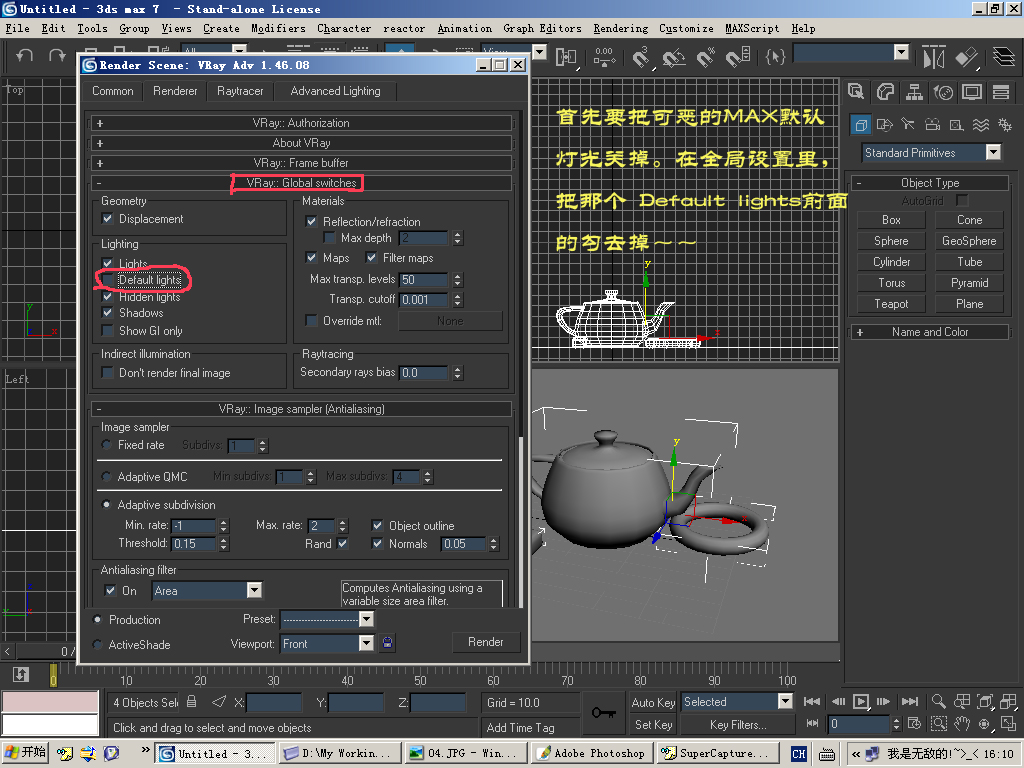Toggle the Shadows checkbox
Screen dimensions: 1024x768
point(108,313)
